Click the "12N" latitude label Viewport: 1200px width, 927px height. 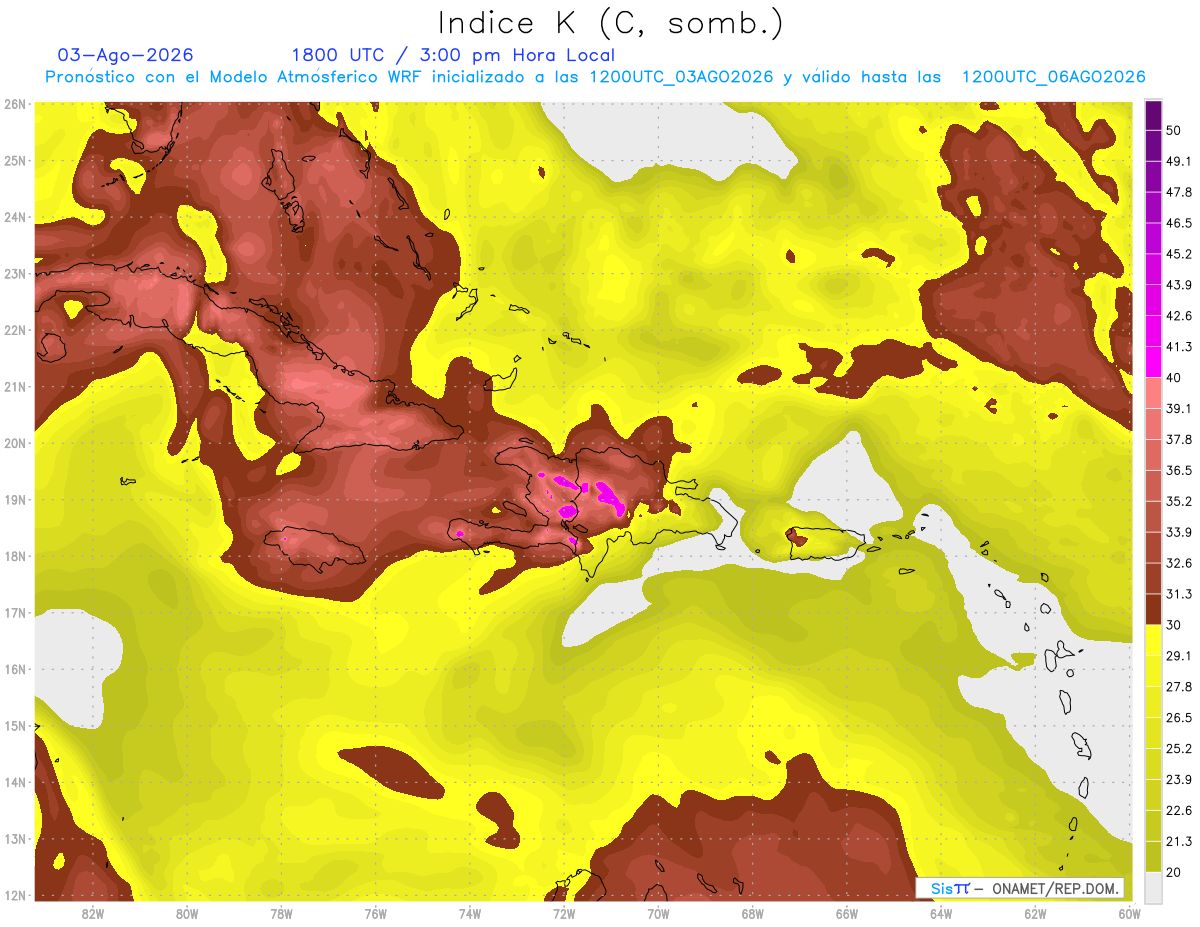(x=14, y=895)
